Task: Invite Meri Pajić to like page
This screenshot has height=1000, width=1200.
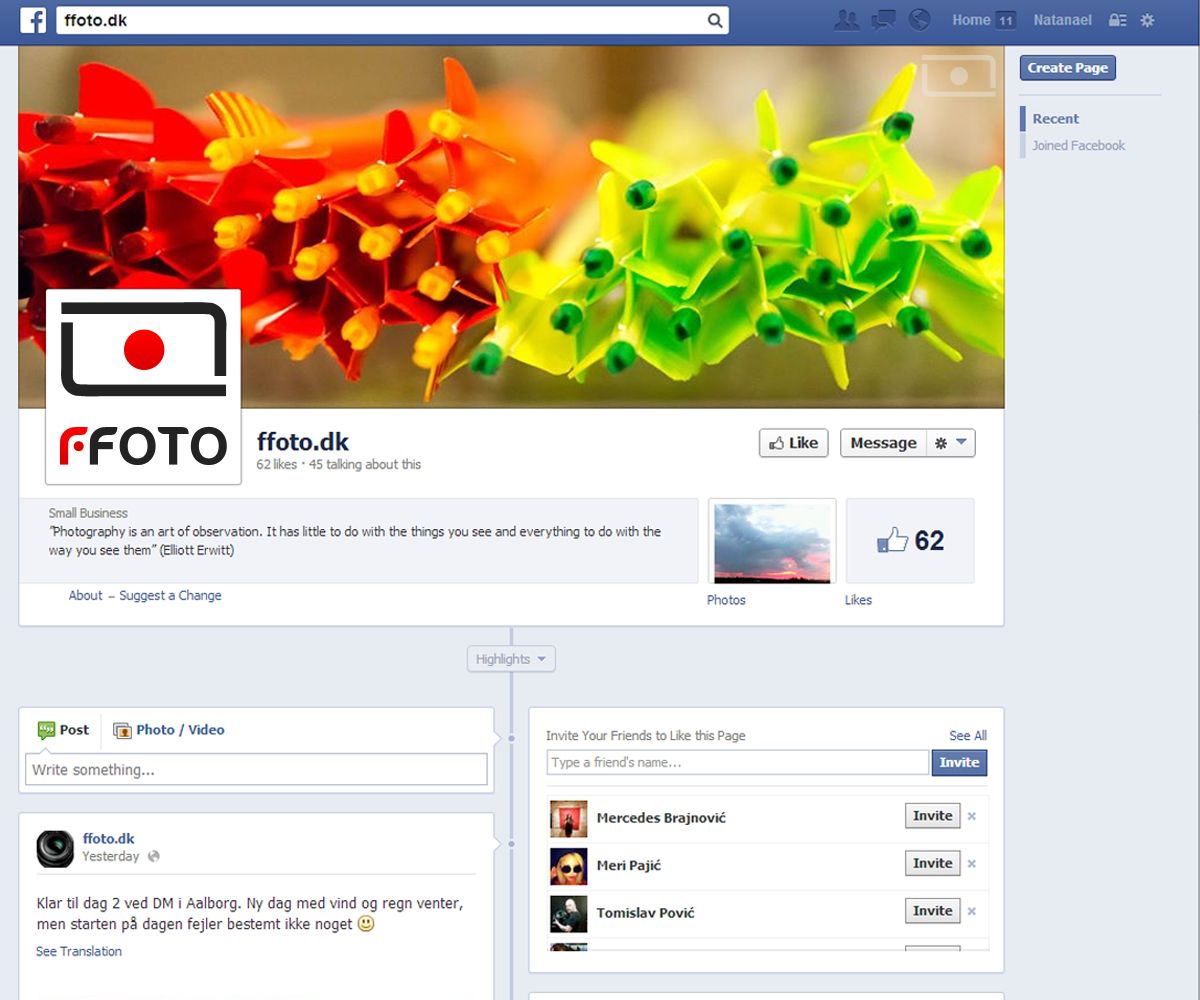Action: tap(932, 863)
